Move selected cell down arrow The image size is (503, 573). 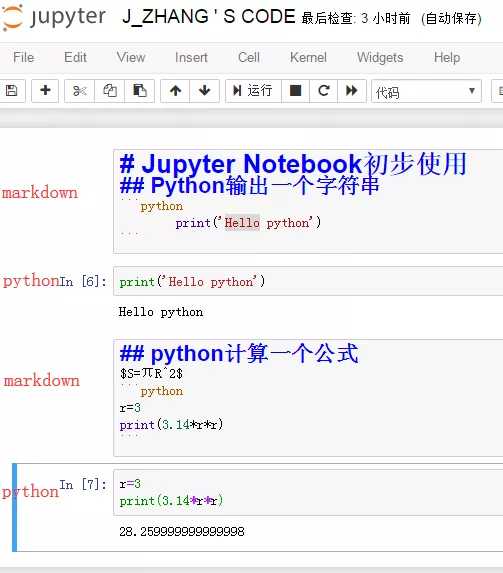204,91
